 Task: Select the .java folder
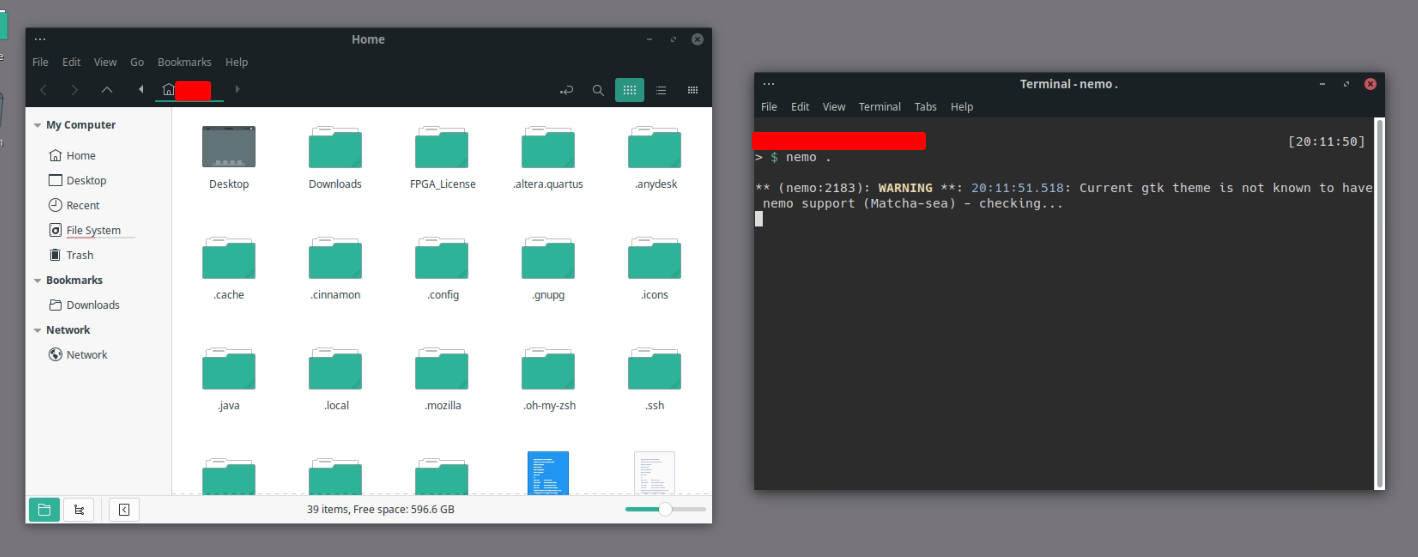229,369
